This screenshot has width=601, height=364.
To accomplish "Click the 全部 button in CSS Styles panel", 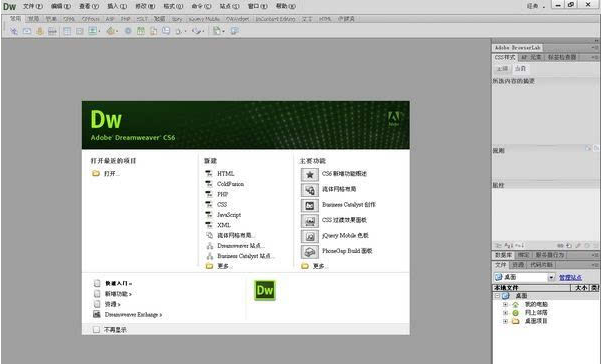I will [502, 69].
